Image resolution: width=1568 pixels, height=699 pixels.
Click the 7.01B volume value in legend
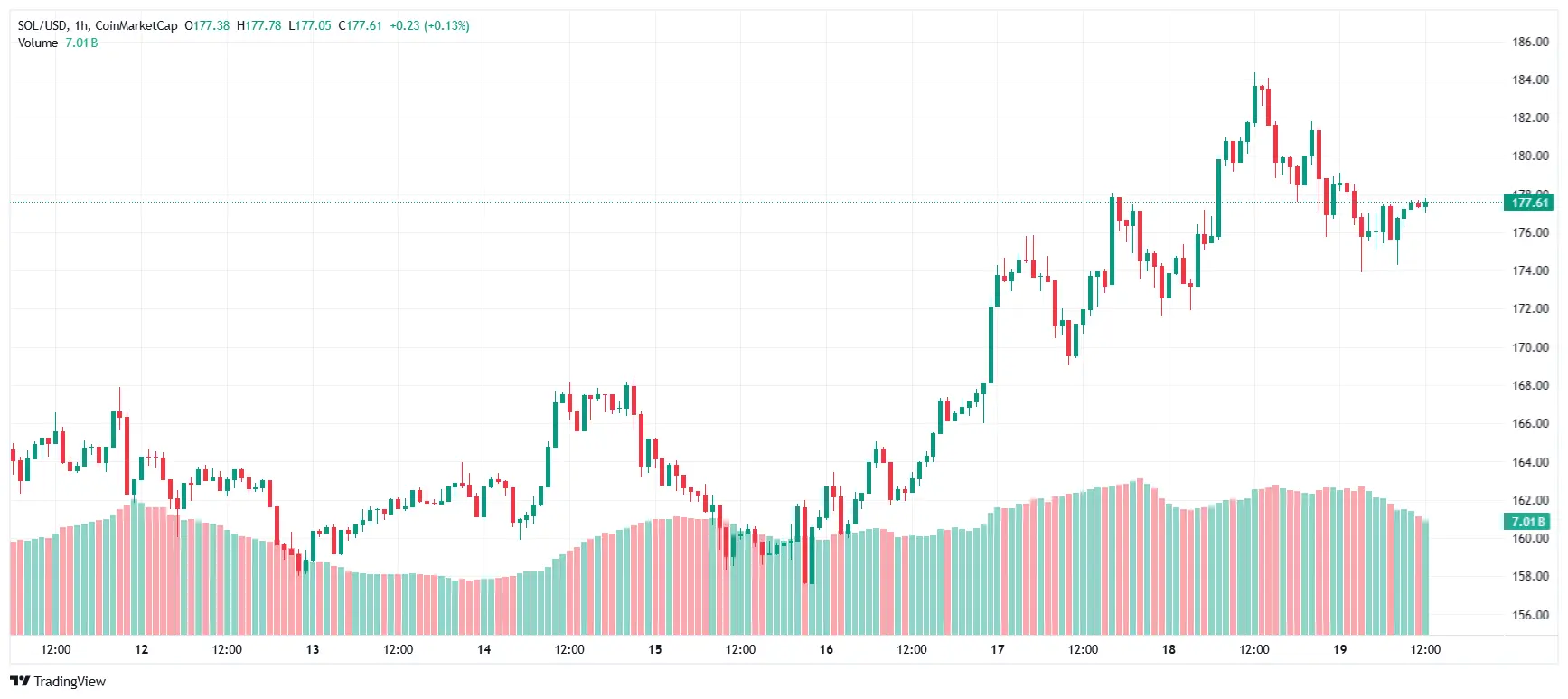(81, 43)
